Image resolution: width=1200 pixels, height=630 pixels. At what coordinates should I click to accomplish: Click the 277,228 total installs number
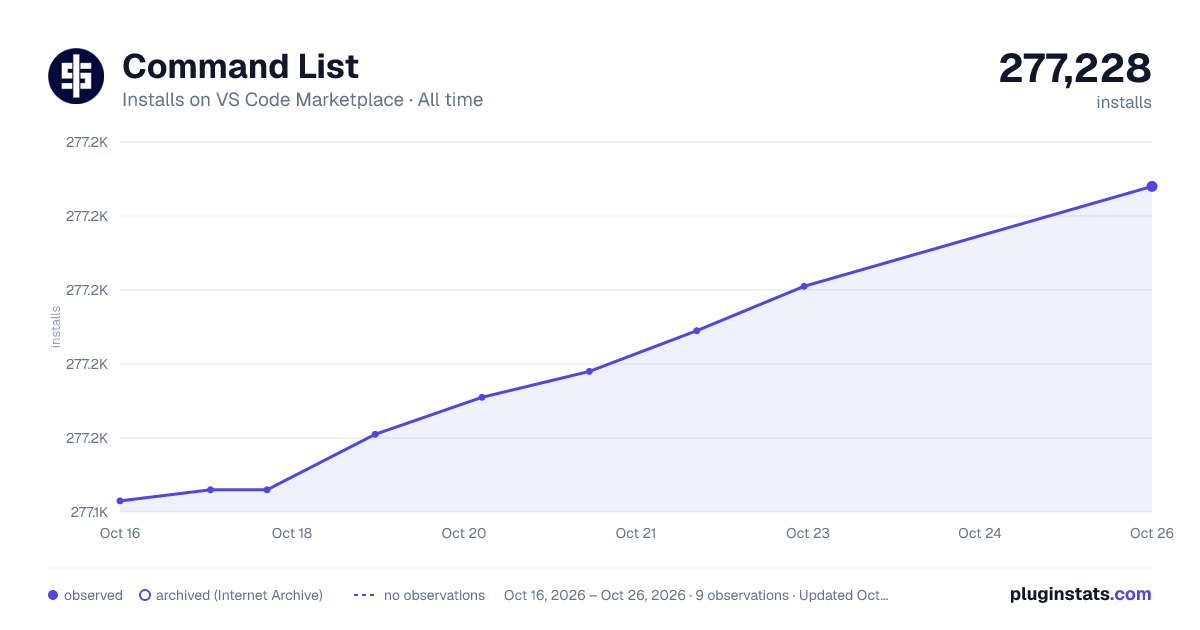click(1075, 68)
